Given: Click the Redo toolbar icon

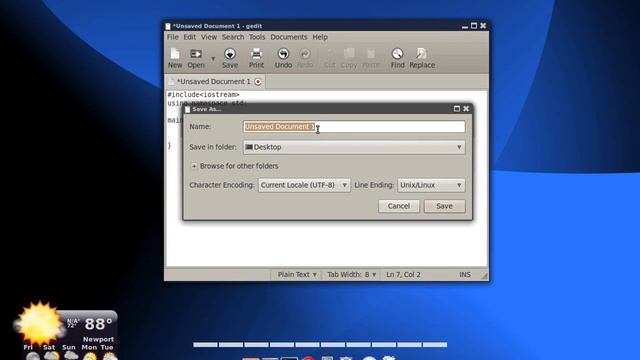Looking at the screenshot, I should pyautogui.click(x=304, y=58).
